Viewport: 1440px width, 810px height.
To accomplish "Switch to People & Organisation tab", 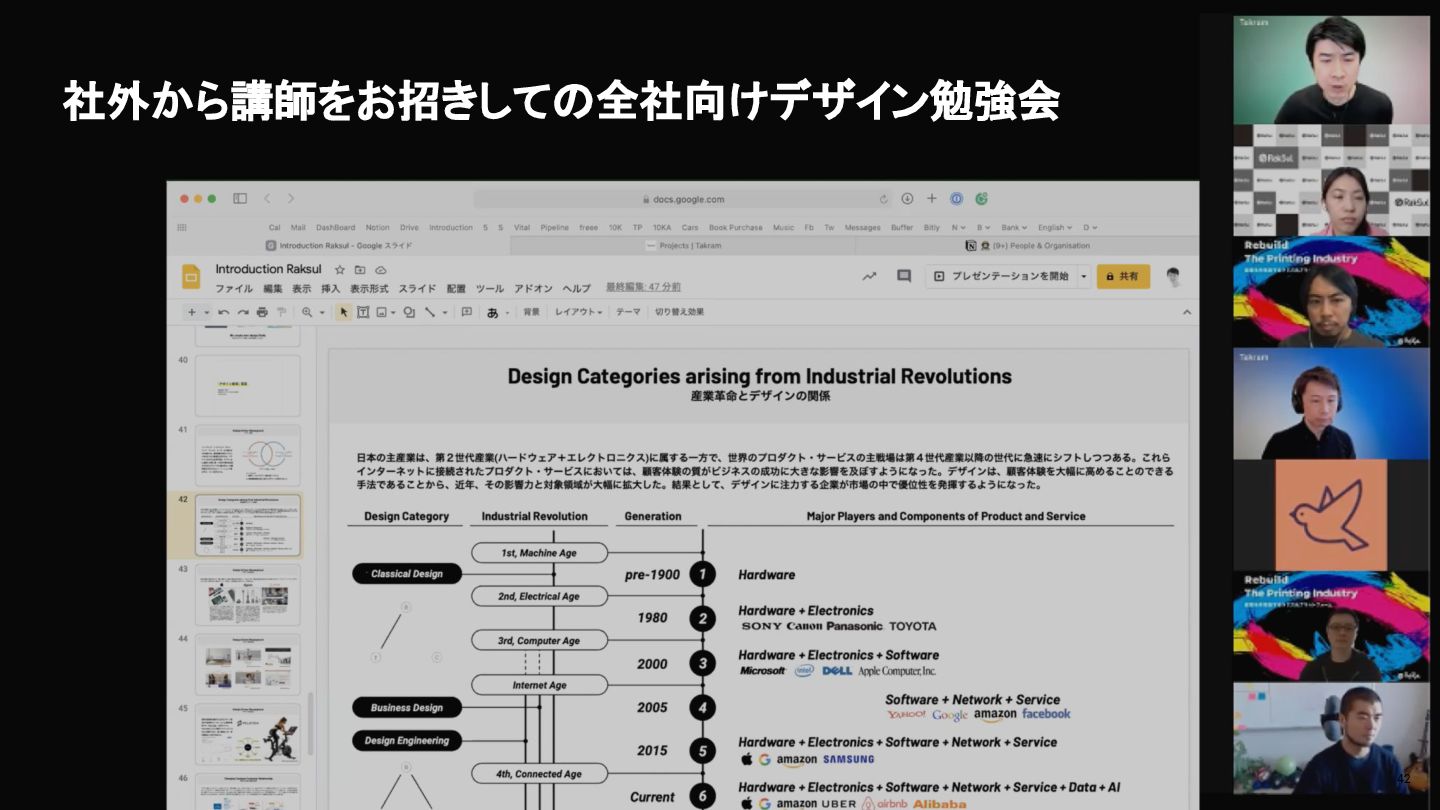I will pyautogui.click(x=1027, y=245).
